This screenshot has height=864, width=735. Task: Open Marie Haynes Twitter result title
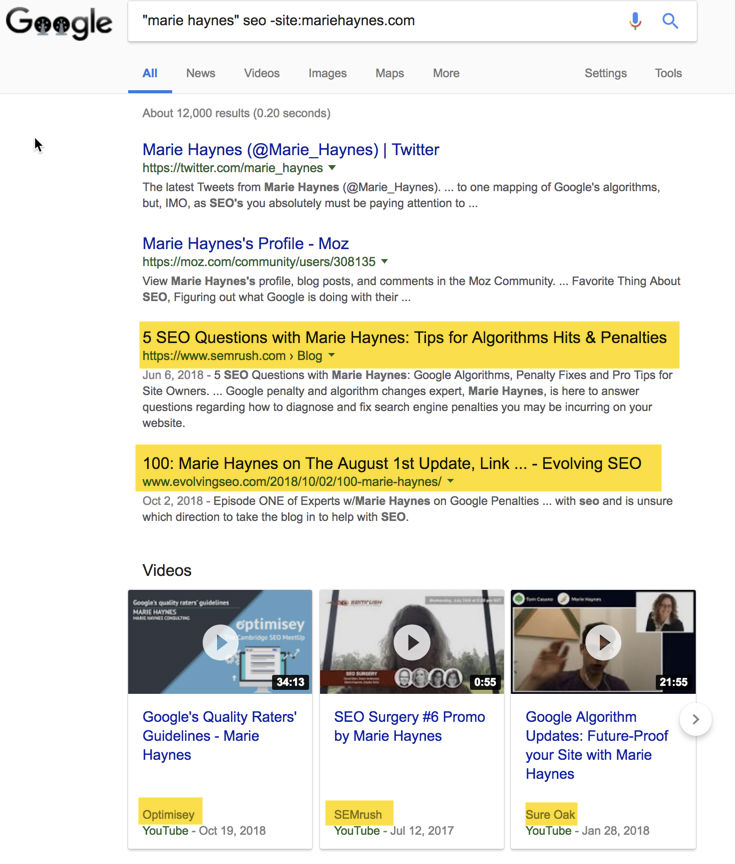[x=291, y=149]
